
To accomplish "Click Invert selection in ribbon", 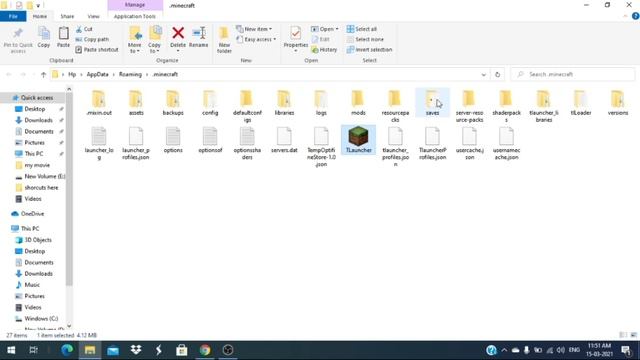I will point(369,49).
